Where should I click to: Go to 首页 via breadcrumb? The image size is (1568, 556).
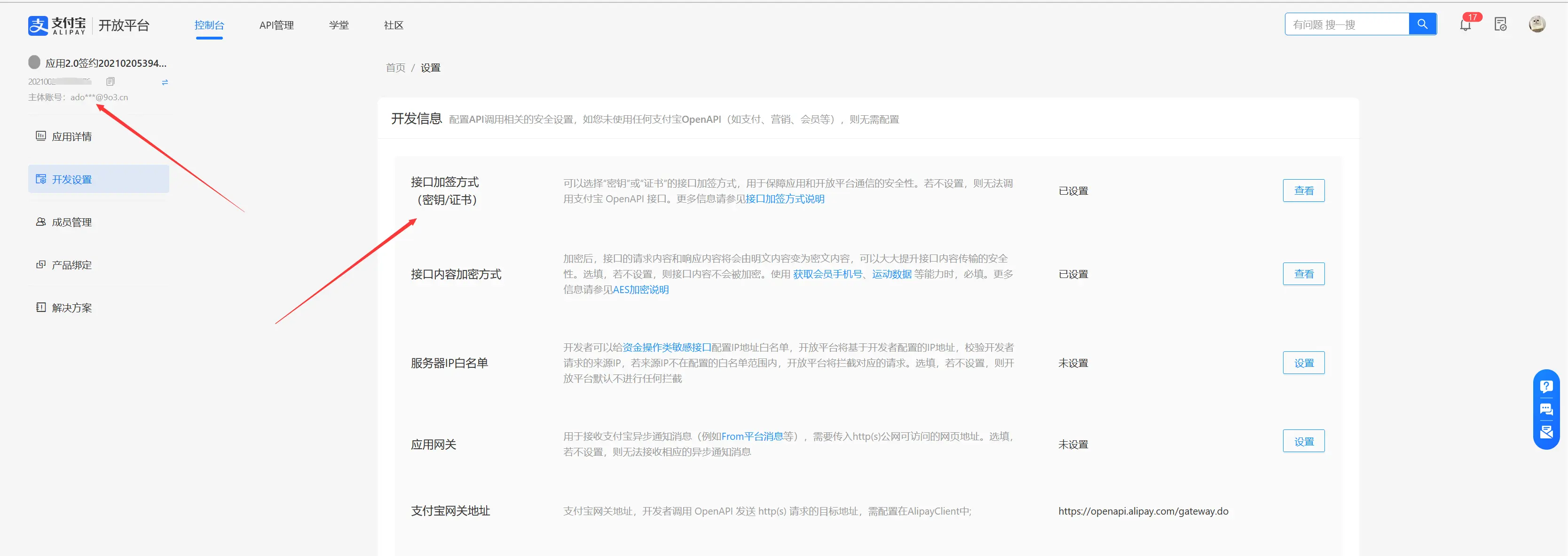(396, 68)
